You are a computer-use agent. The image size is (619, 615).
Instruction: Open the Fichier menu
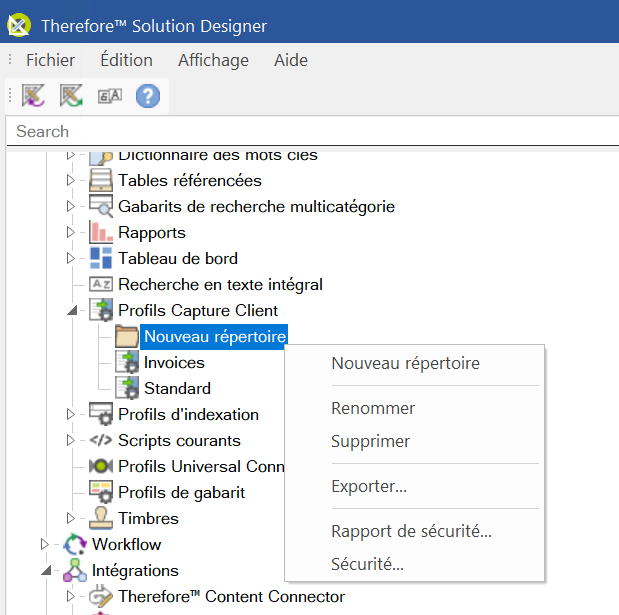50,60
